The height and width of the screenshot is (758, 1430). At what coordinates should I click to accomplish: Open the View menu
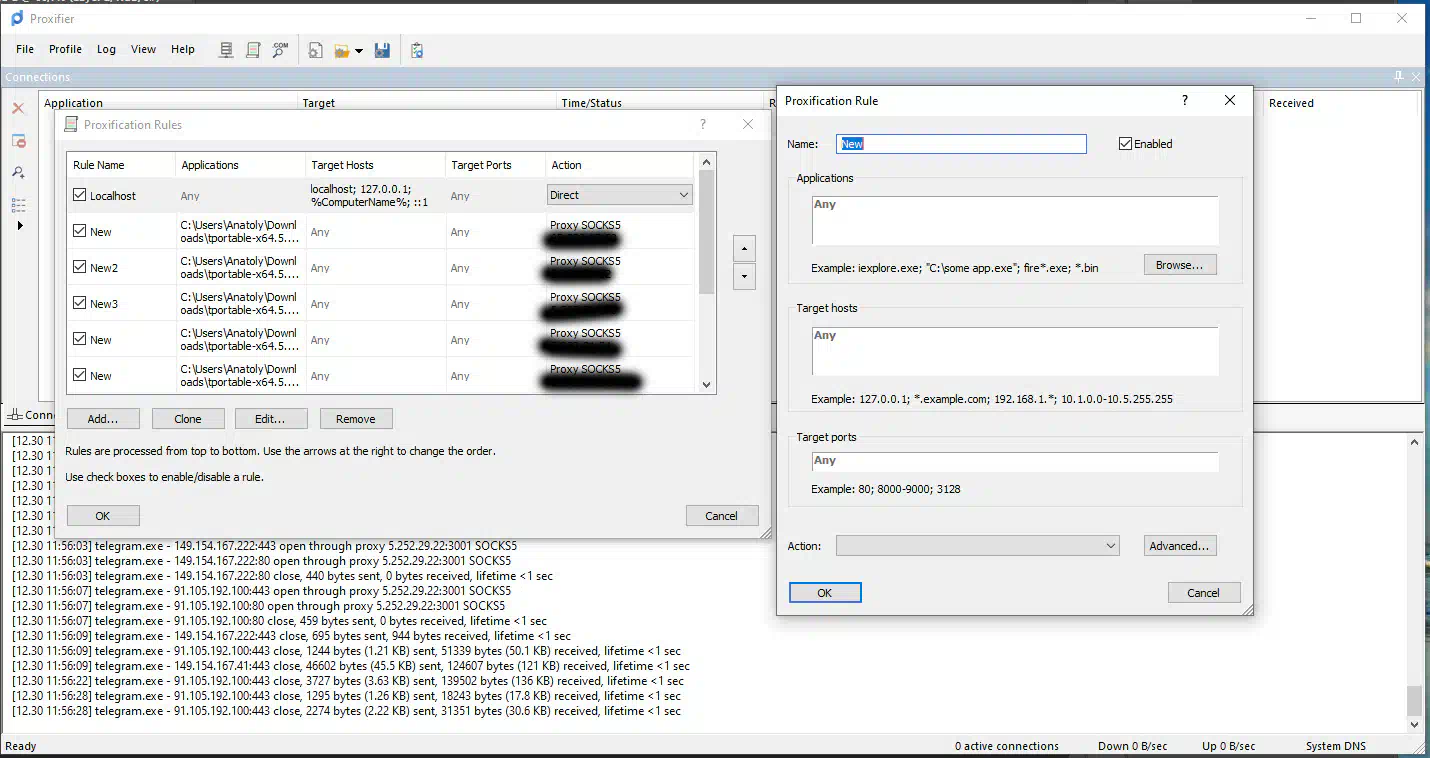tap(143, 49)
